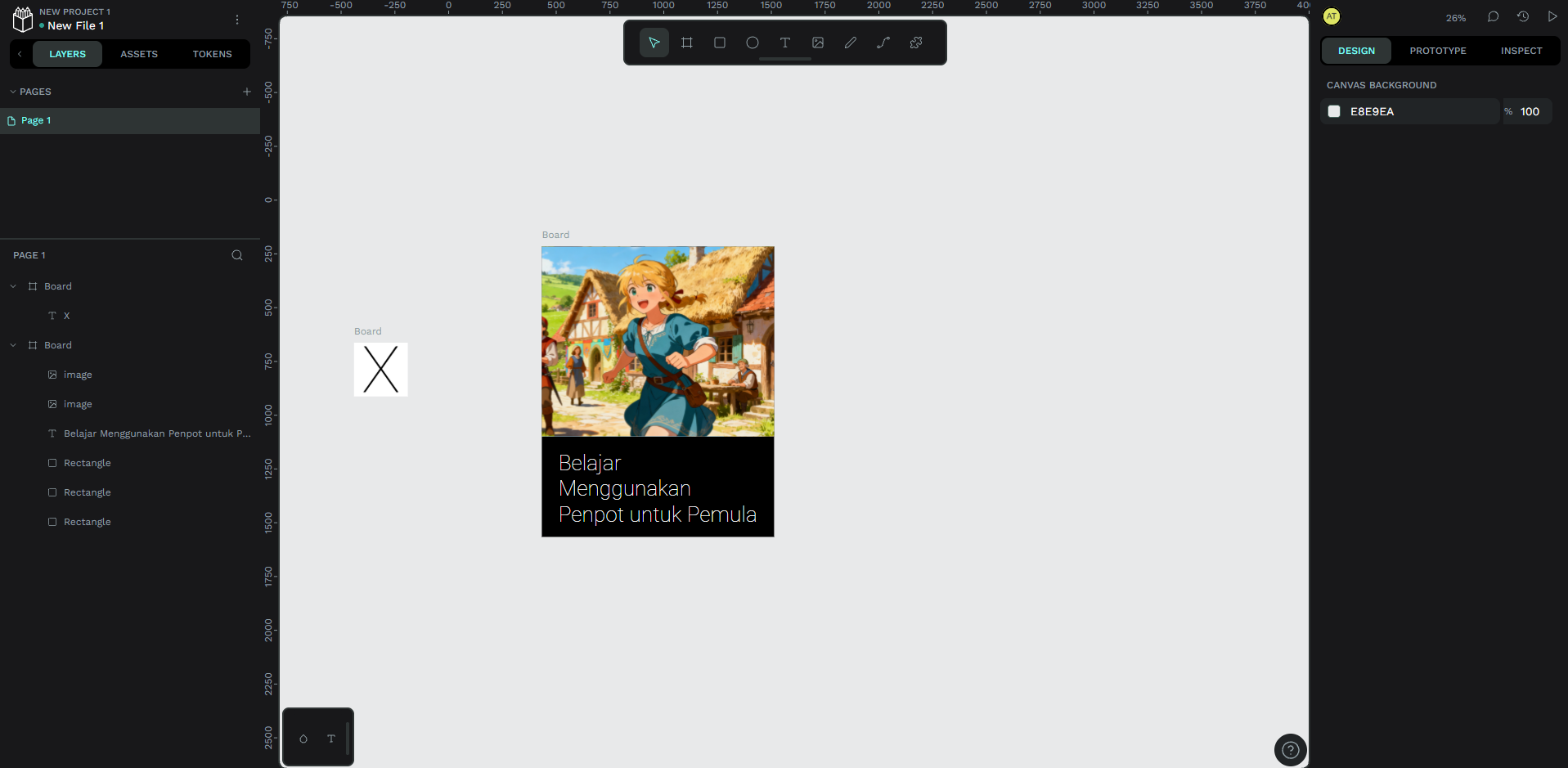The image size is (1568, 768).
Task: Open the comments icon
Action: coord(1493,17)
